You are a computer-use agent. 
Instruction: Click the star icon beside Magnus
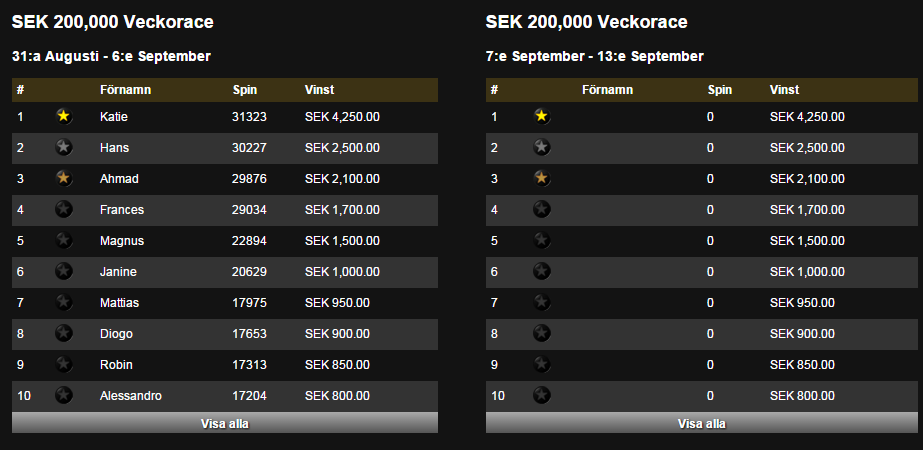pyautogui.click(x=64, y=241)
